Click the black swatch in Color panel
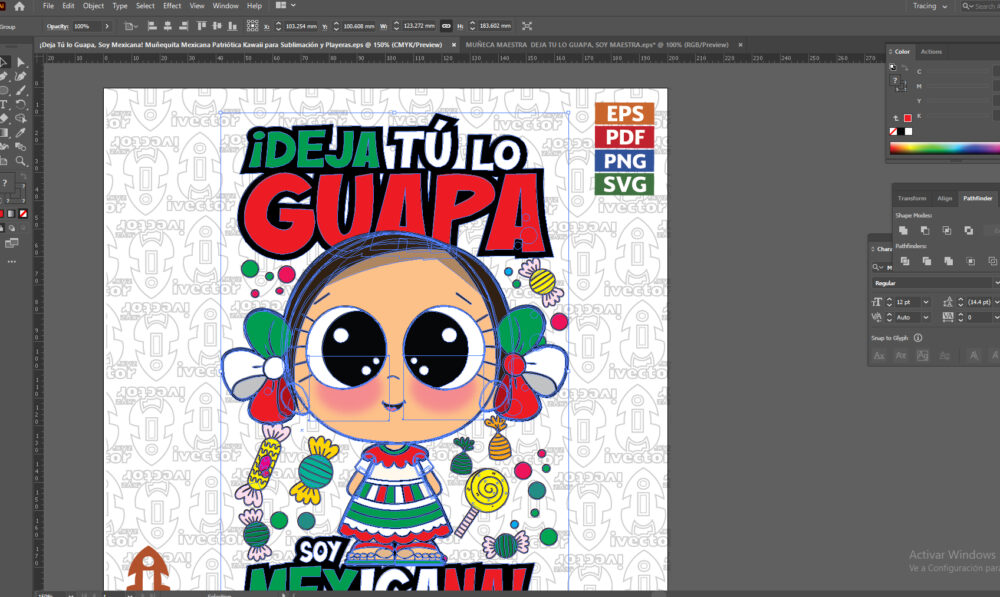1000x597 pixels. (x=901, y=131)
